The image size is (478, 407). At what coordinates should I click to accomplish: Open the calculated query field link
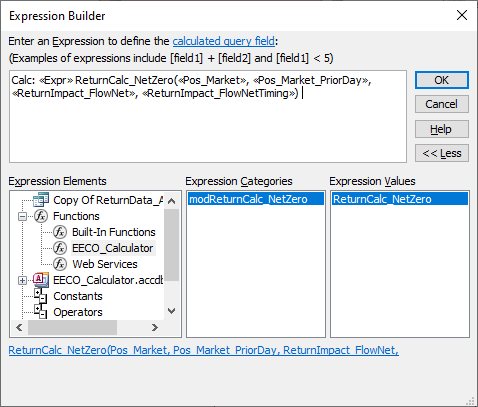224,41
